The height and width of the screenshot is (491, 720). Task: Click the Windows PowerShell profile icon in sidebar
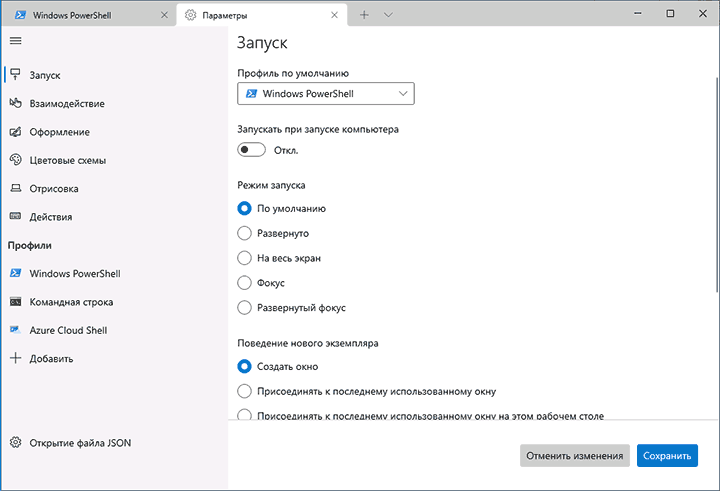tap(16, 273)
